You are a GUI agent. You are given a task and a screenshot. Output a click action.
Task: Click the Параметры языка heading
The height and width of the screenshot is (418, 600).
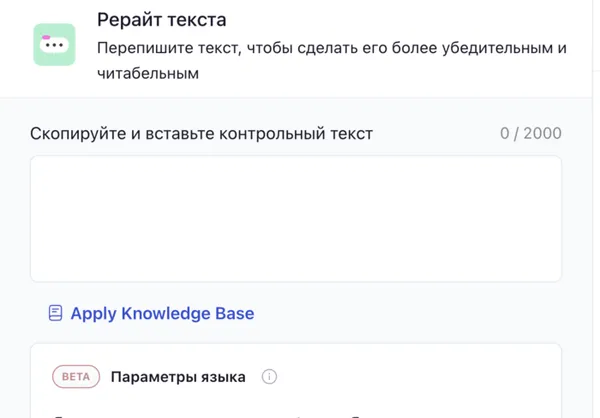[x=178, y=377]
